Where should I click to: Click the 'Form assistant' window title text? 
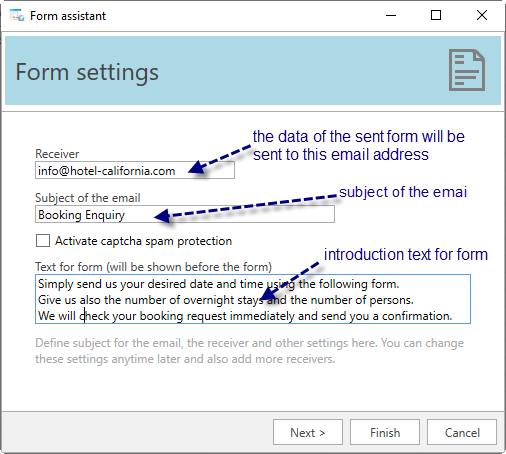pos(68,16)
